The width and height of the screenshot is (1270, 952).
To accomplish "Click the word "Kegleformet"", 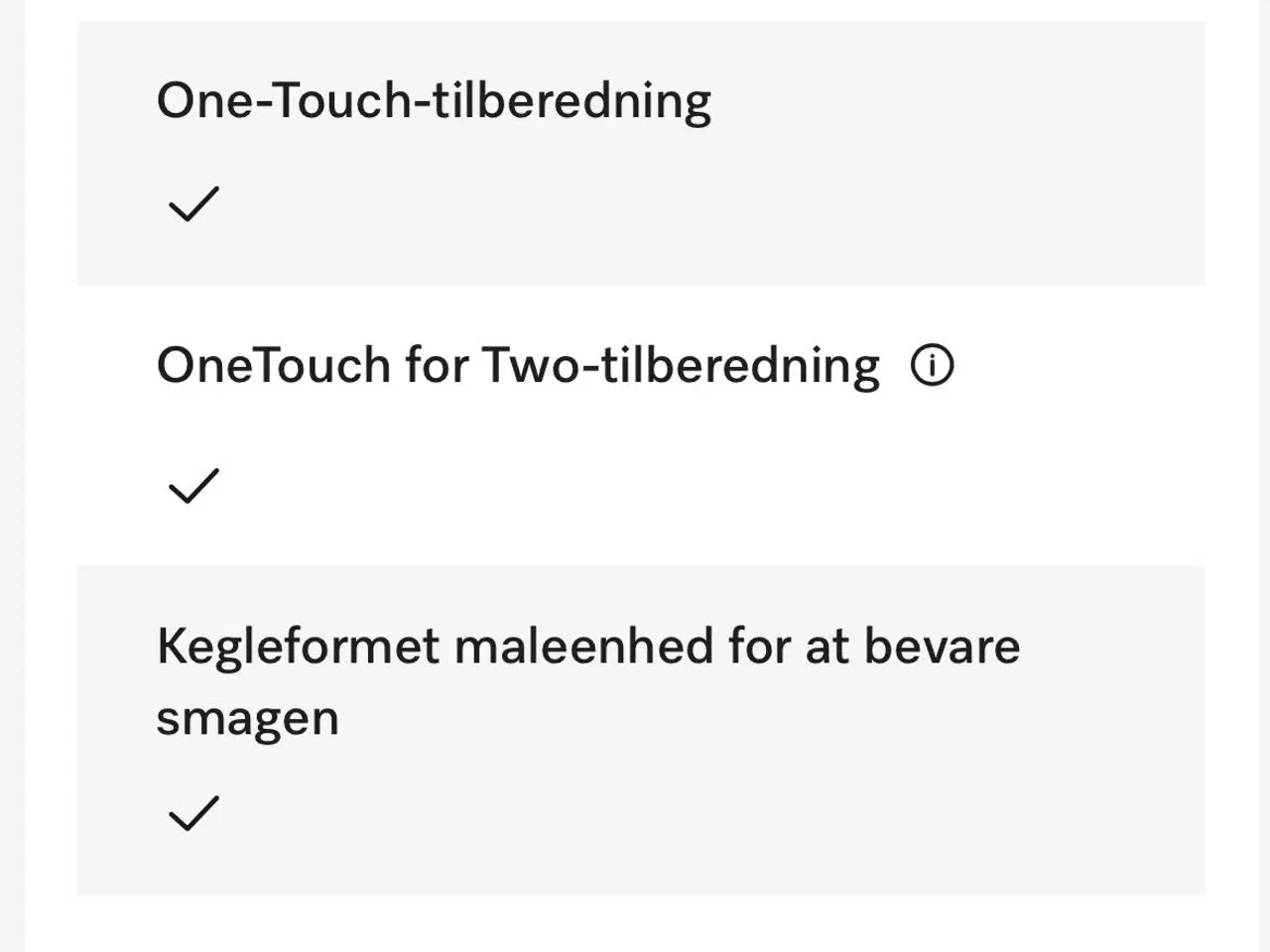I will coord(298,648).
